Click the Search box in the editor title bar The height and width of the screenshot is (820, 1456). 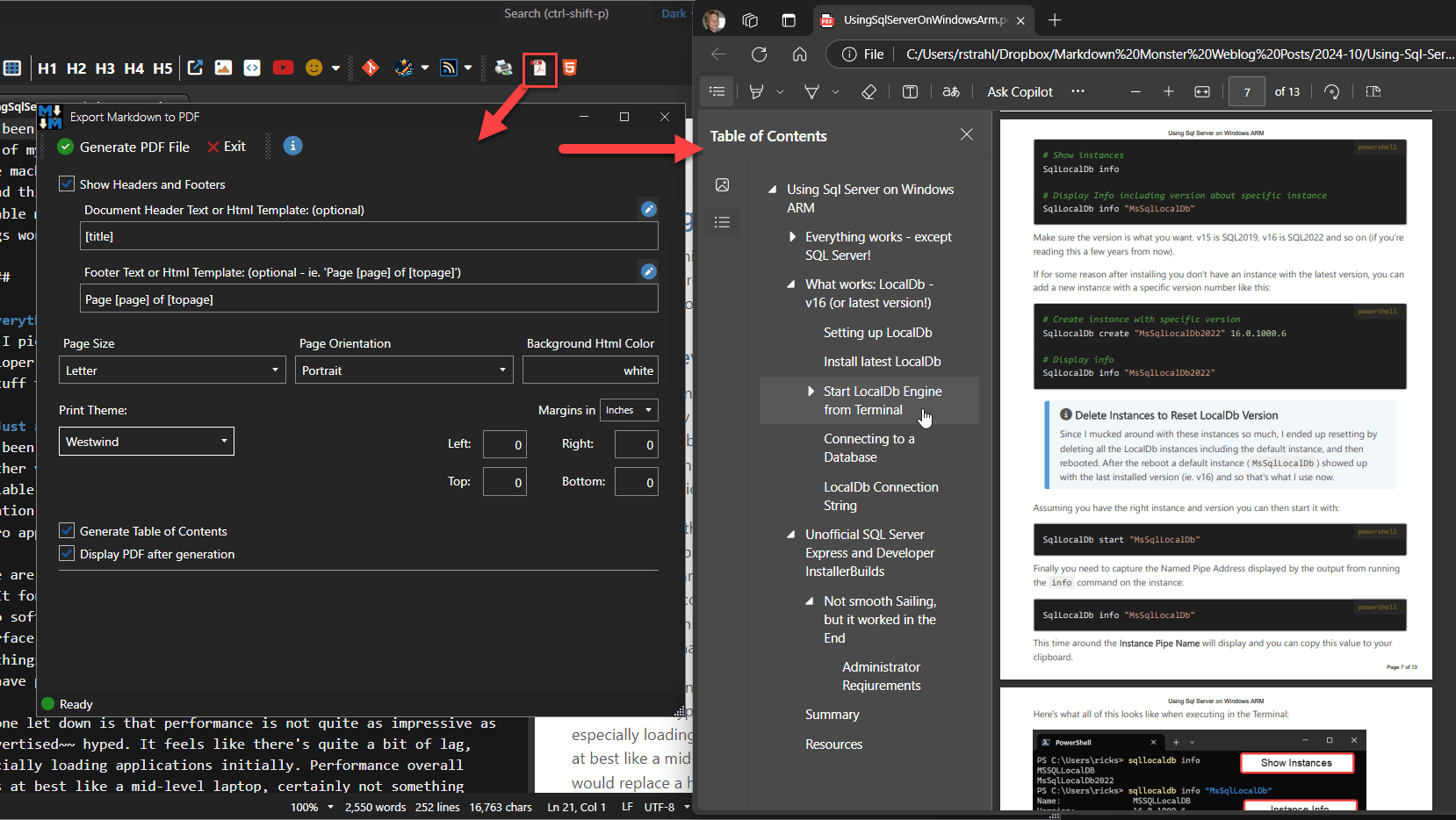[556, 13]
